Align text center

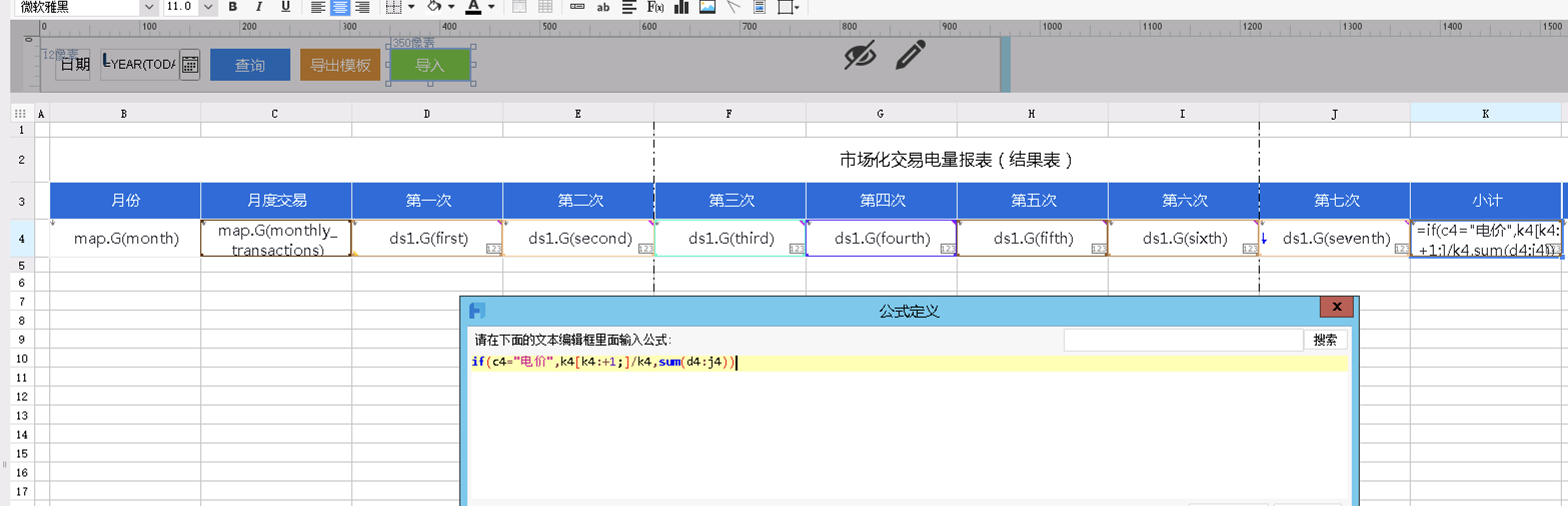pyautogui.click(x=340, y=6)
